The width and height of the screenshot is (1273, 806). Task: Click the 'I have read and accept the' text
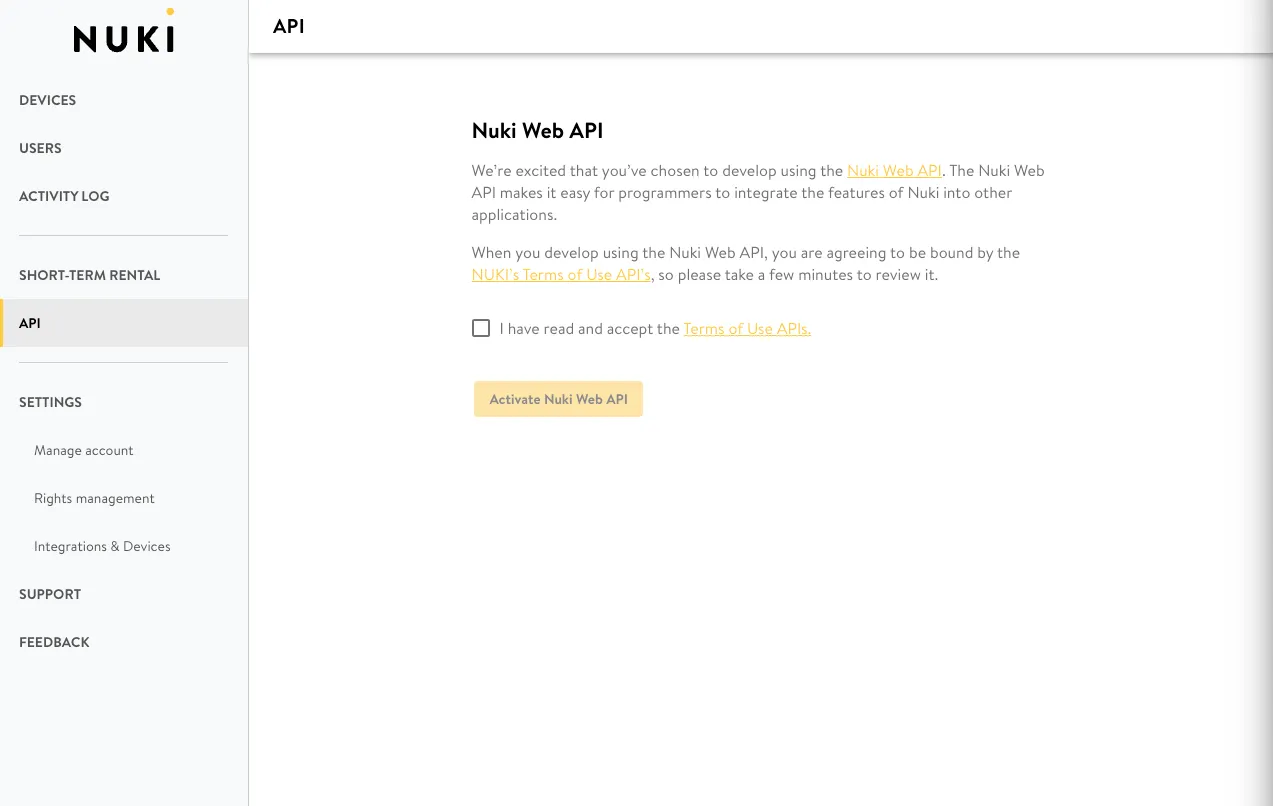click(590, 329)
